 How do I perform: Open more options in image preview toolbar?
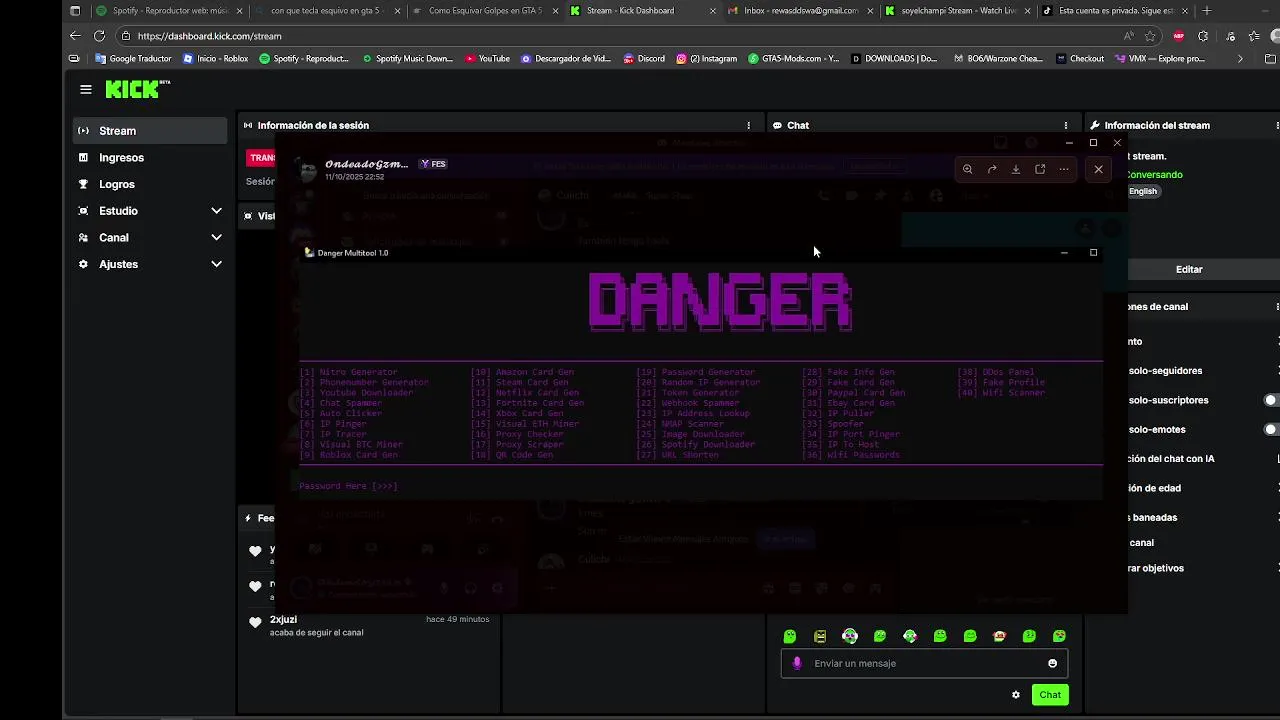1064,169
